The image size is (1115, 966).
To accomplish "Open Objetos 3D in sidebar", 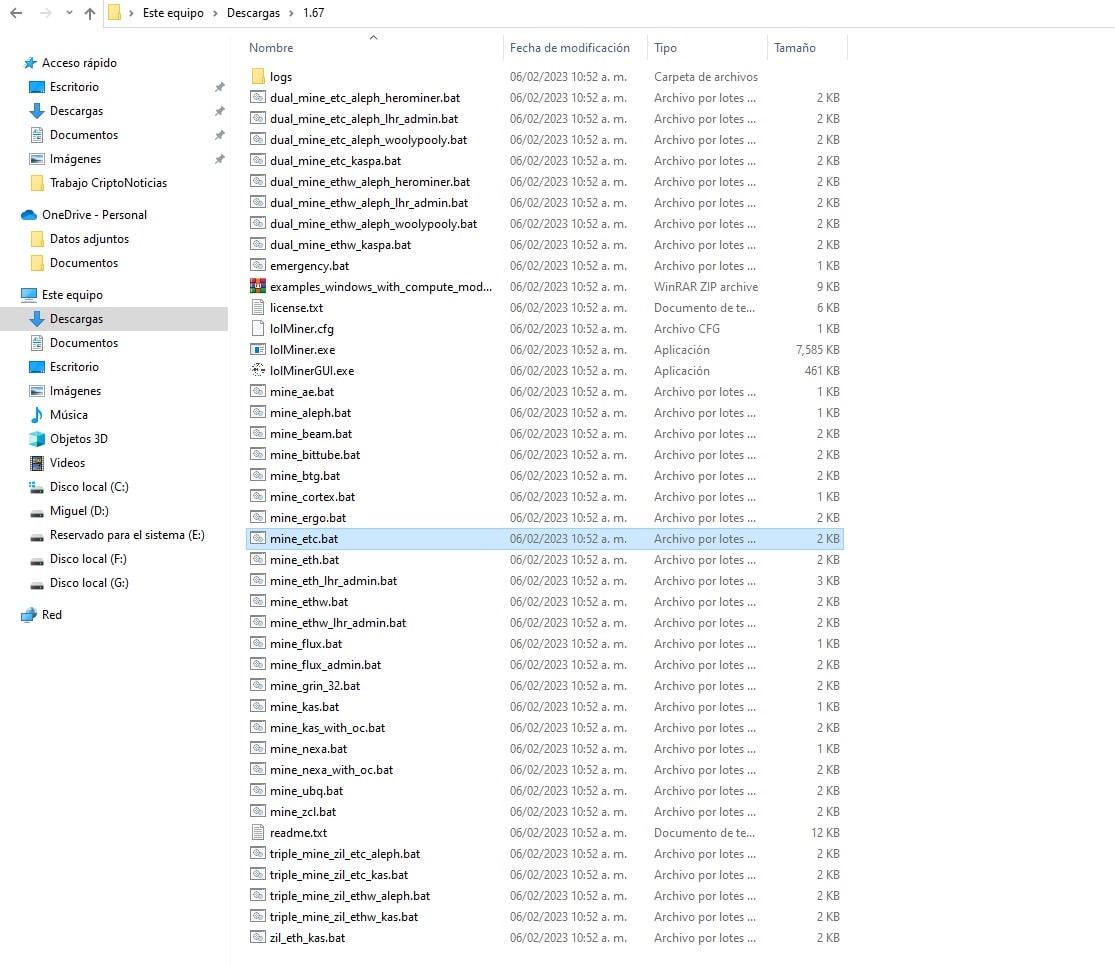I will tap(78, 439).
